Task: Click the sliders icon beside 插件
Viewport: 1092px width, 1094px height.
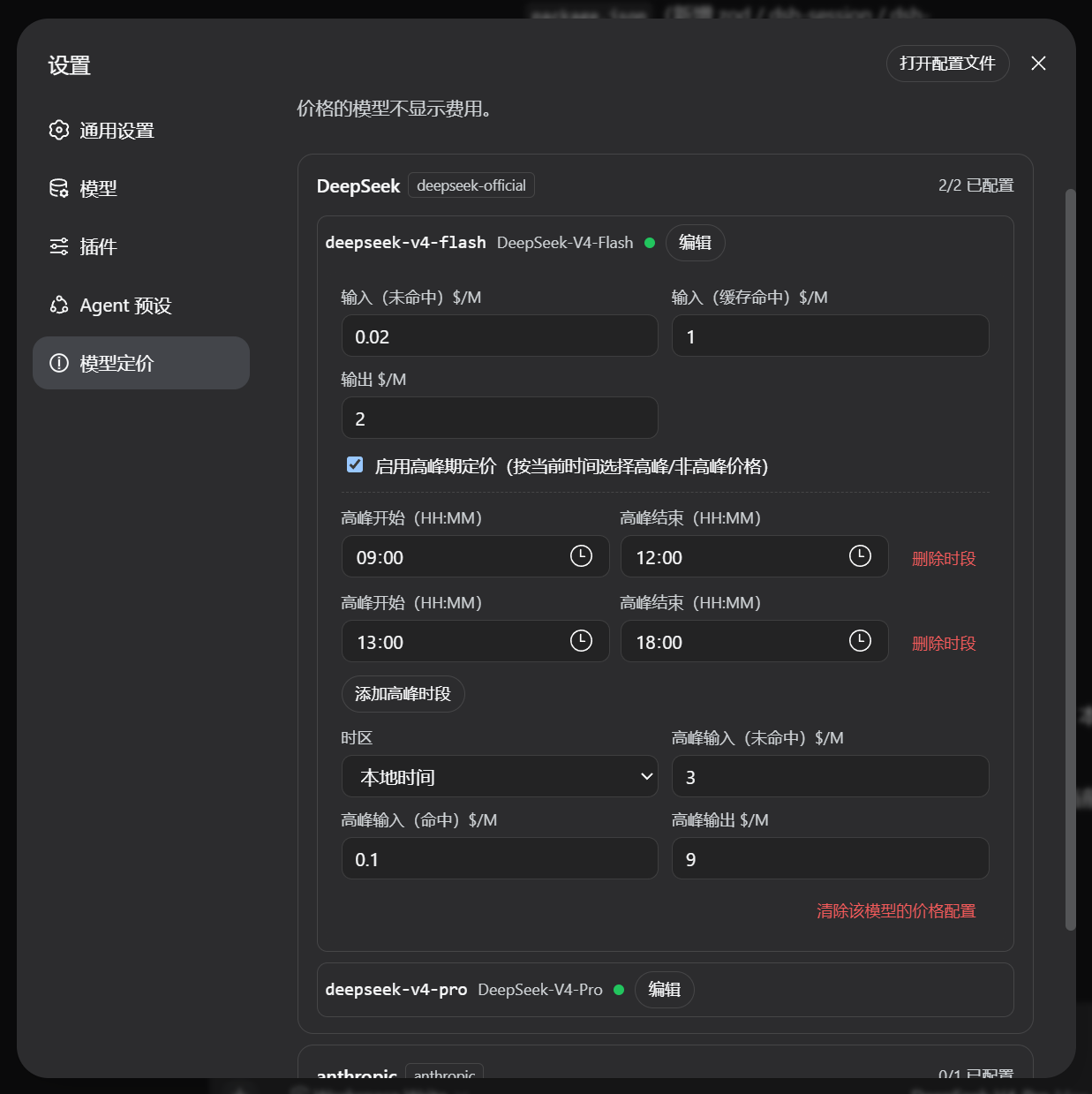Action: click(x=59, y=247)
